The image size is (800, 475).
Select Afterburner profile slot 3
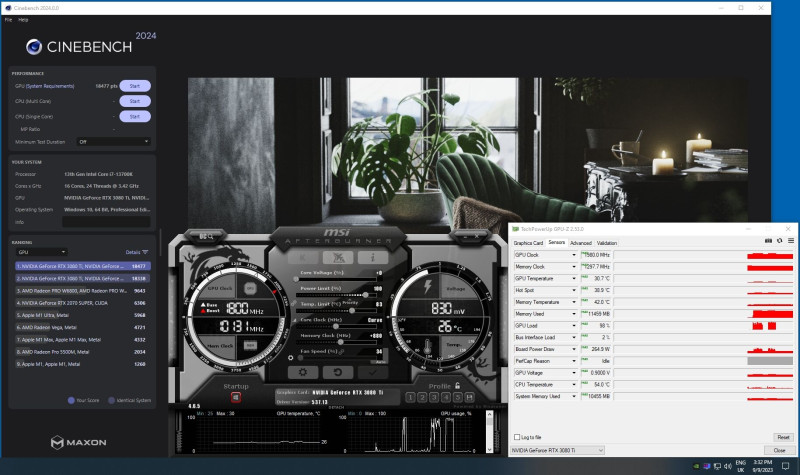tap(434, 397)
